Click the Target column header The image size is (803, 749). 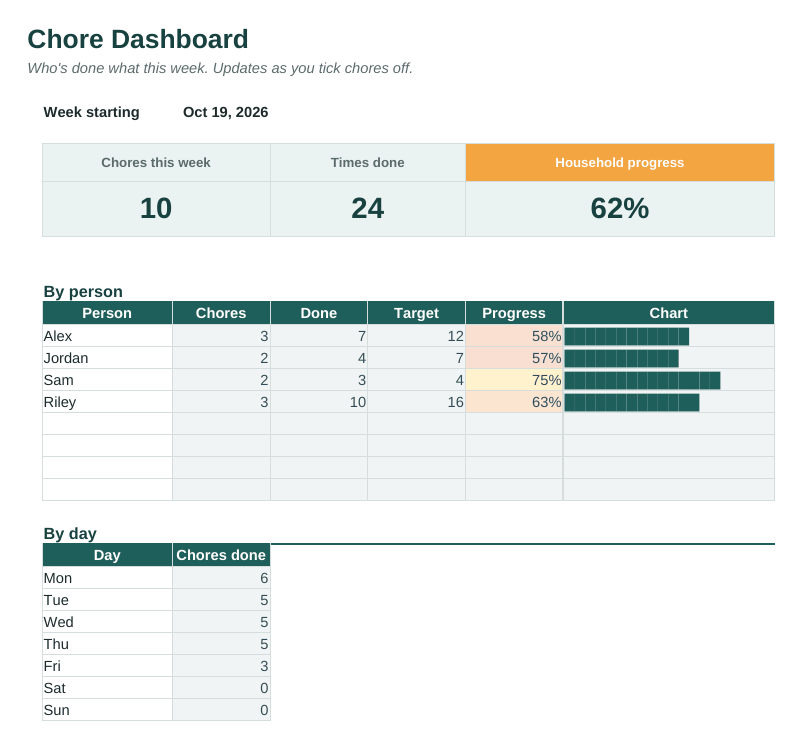click(416, 313)
